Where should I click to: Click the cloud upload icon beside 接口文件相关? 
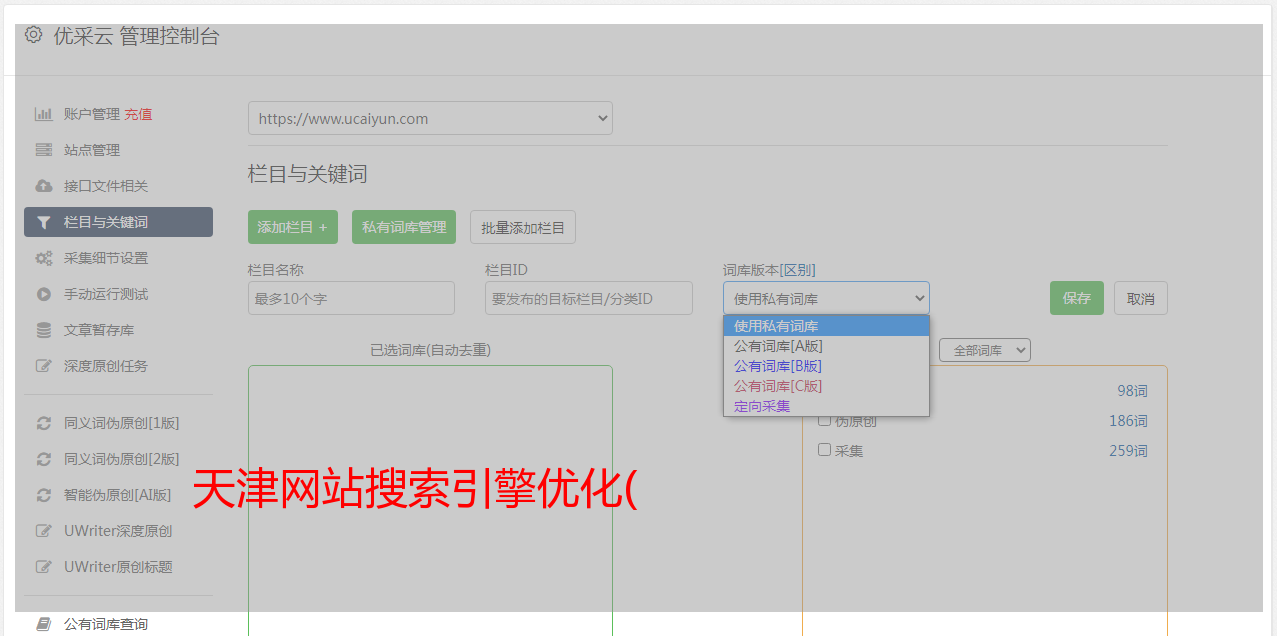pyautogui.click(x=44, y=186)
